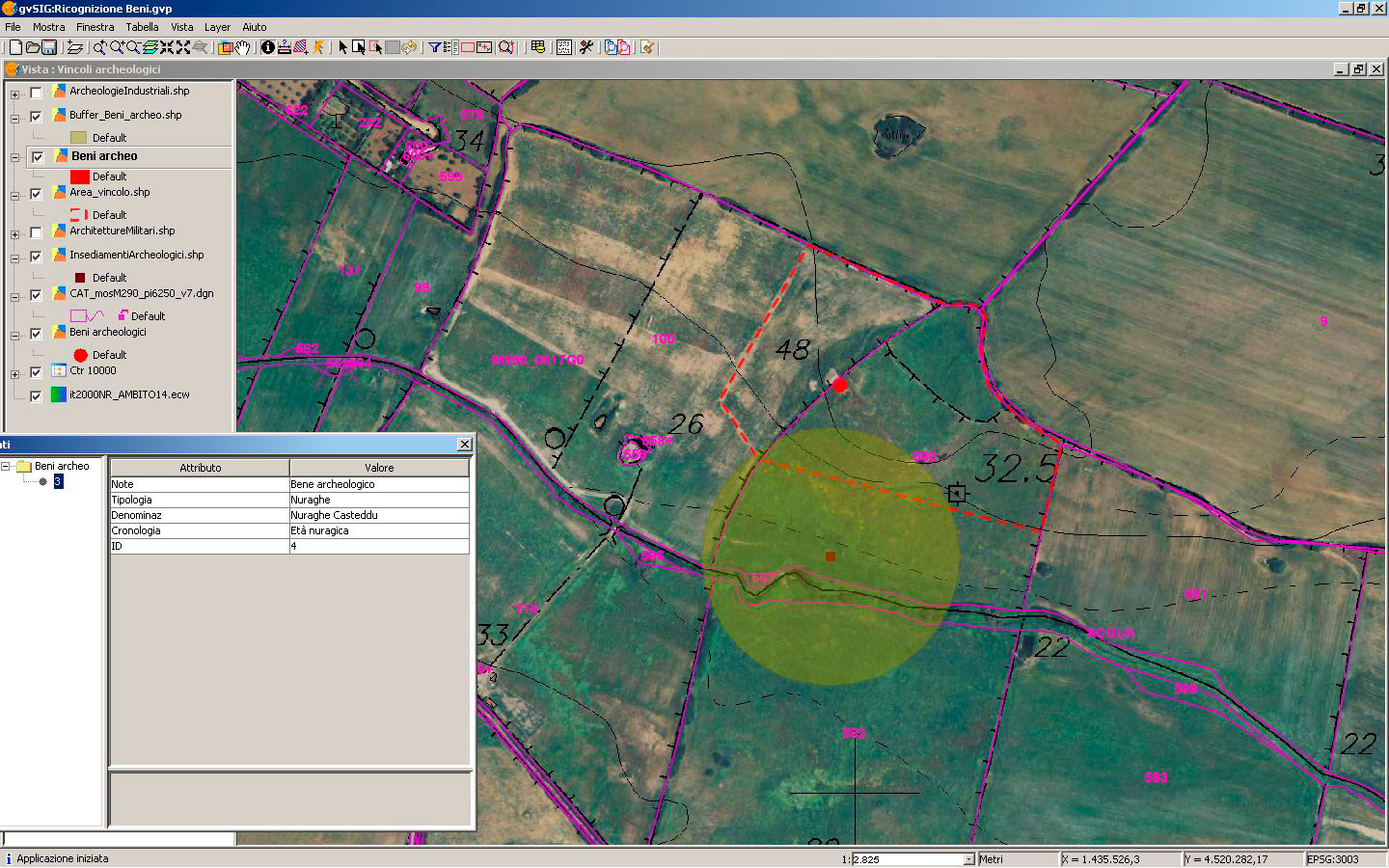The height and width of the screenshot is (868, 1389).
Task: Click the Valore column header
Action: (379, 468)
